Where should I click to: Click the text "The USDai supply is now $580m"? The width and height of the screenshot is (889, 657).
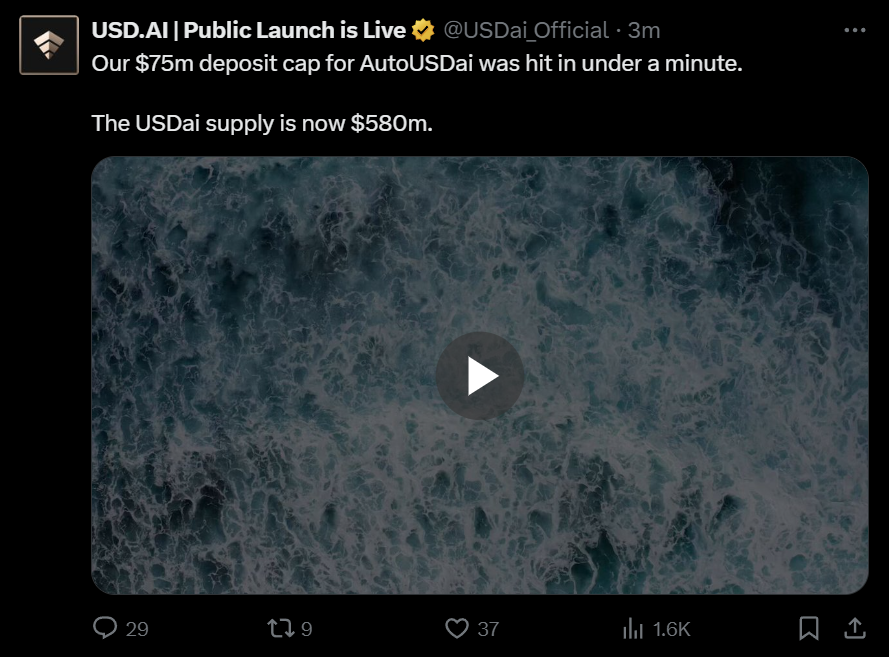tap(262, 123)
